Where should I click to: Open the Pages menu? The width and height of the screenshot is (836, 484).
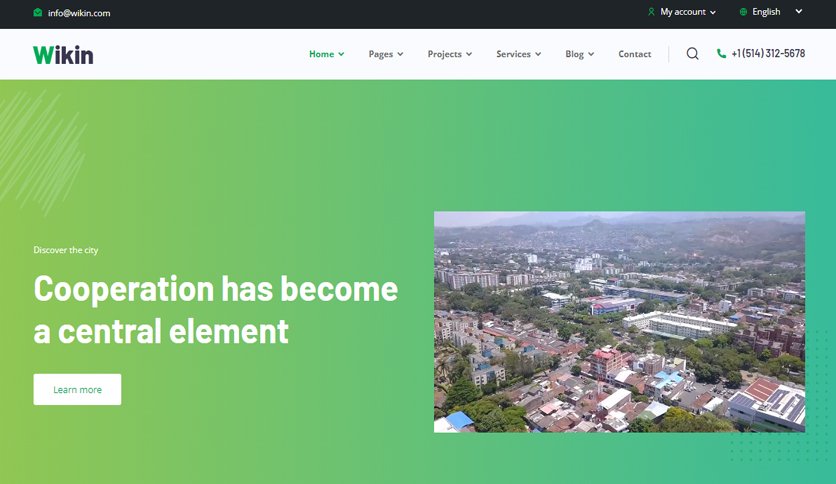coord(381,54)
